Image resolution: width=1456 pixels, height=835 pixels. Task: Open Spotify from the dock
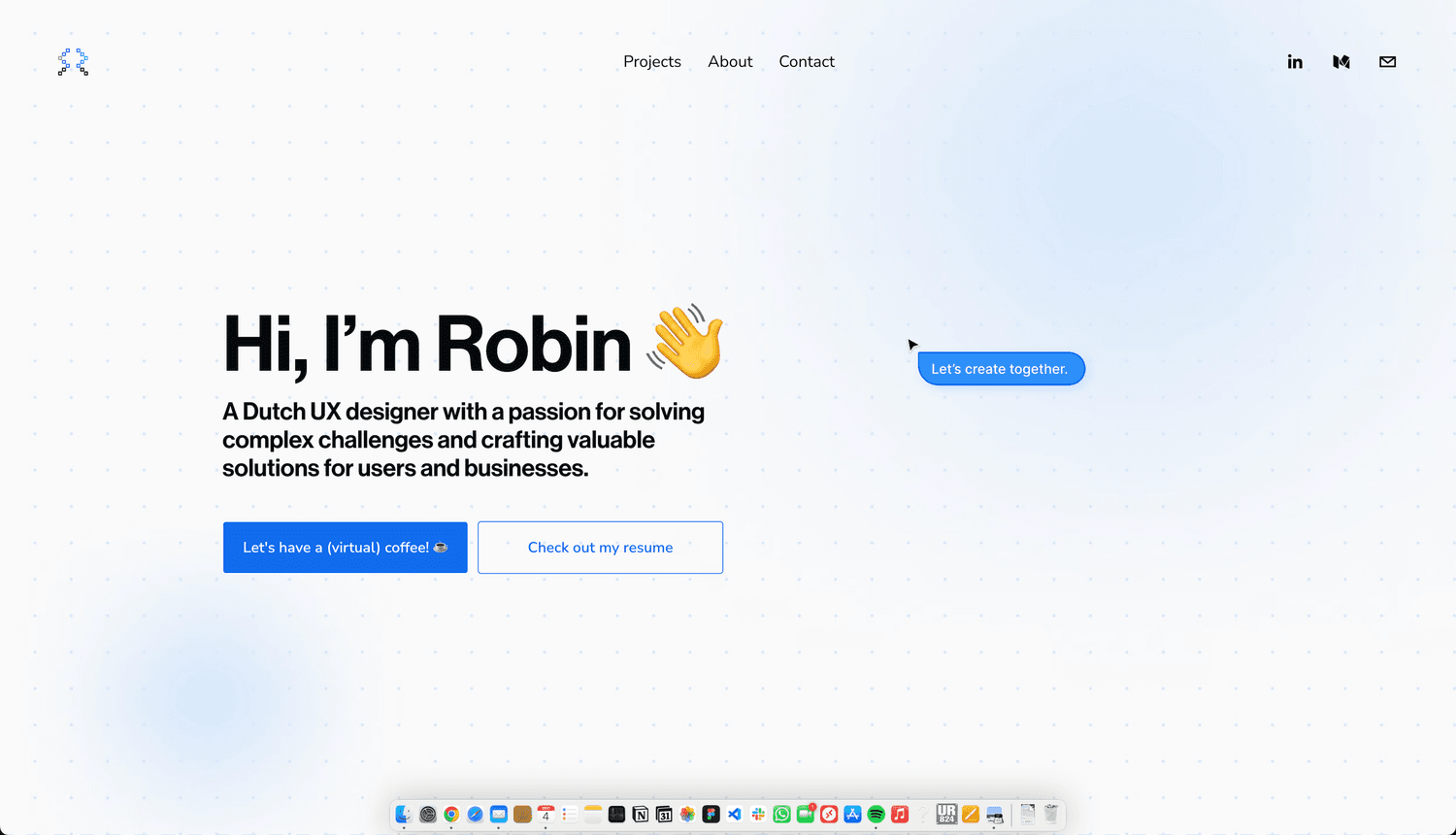877,815
